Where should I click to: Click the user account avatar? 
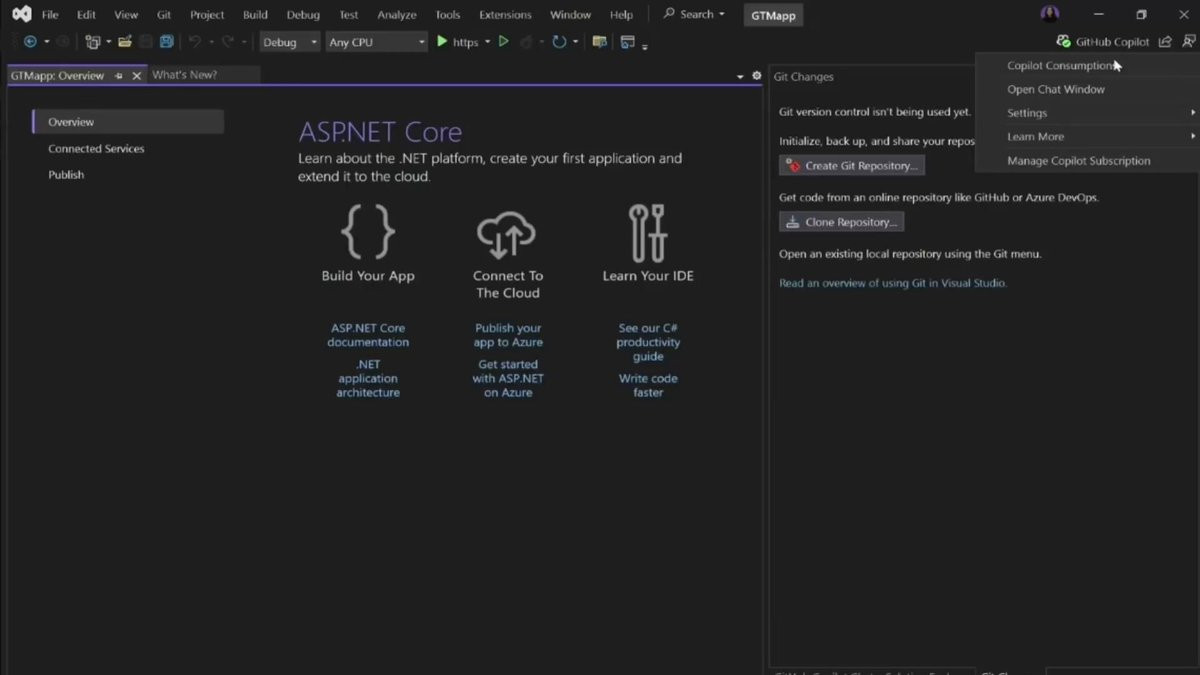coord(1050,14)
